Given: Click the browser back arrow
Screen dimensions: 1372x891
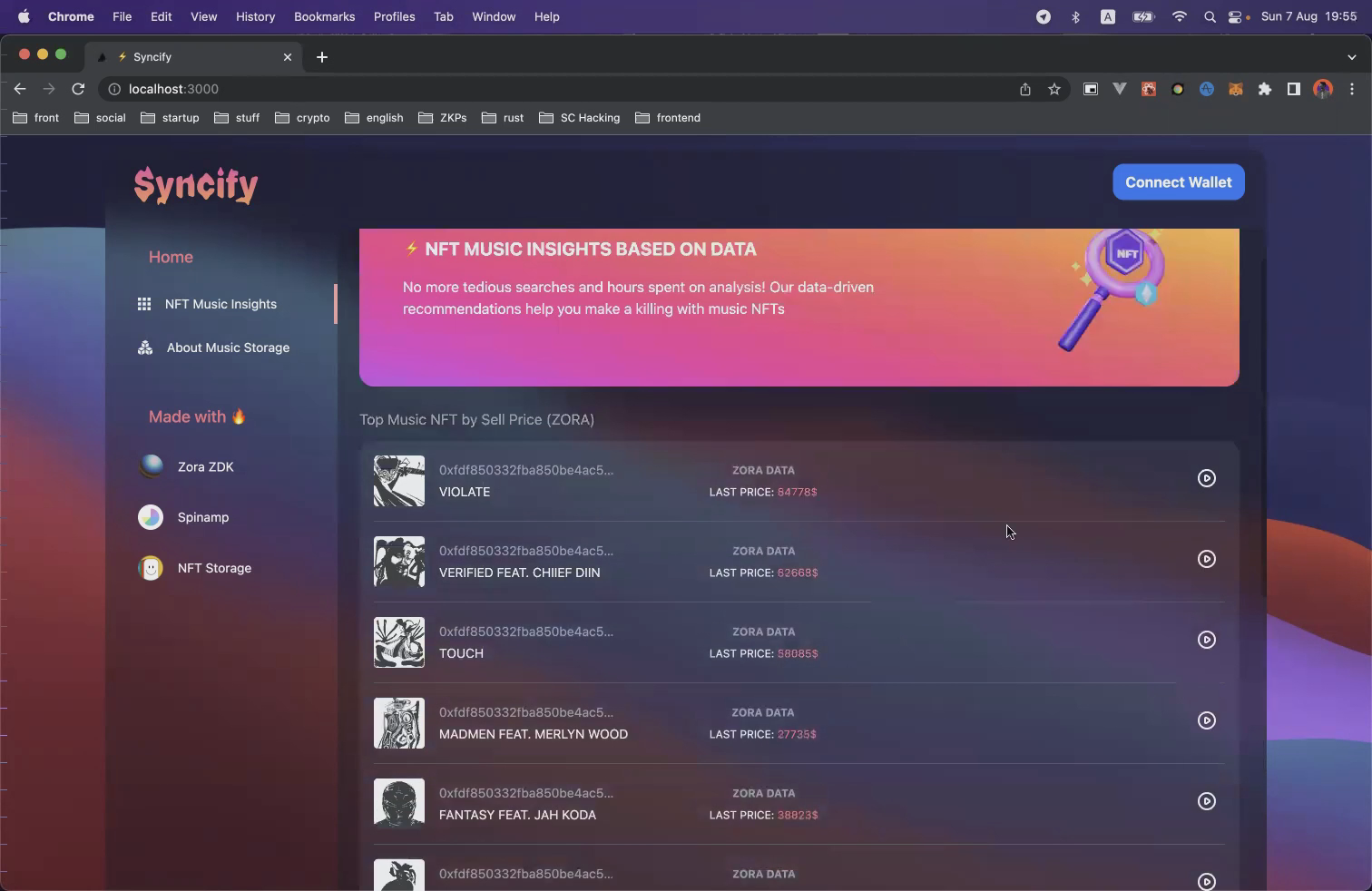Looking at the screenshot, I should (20, 89).
